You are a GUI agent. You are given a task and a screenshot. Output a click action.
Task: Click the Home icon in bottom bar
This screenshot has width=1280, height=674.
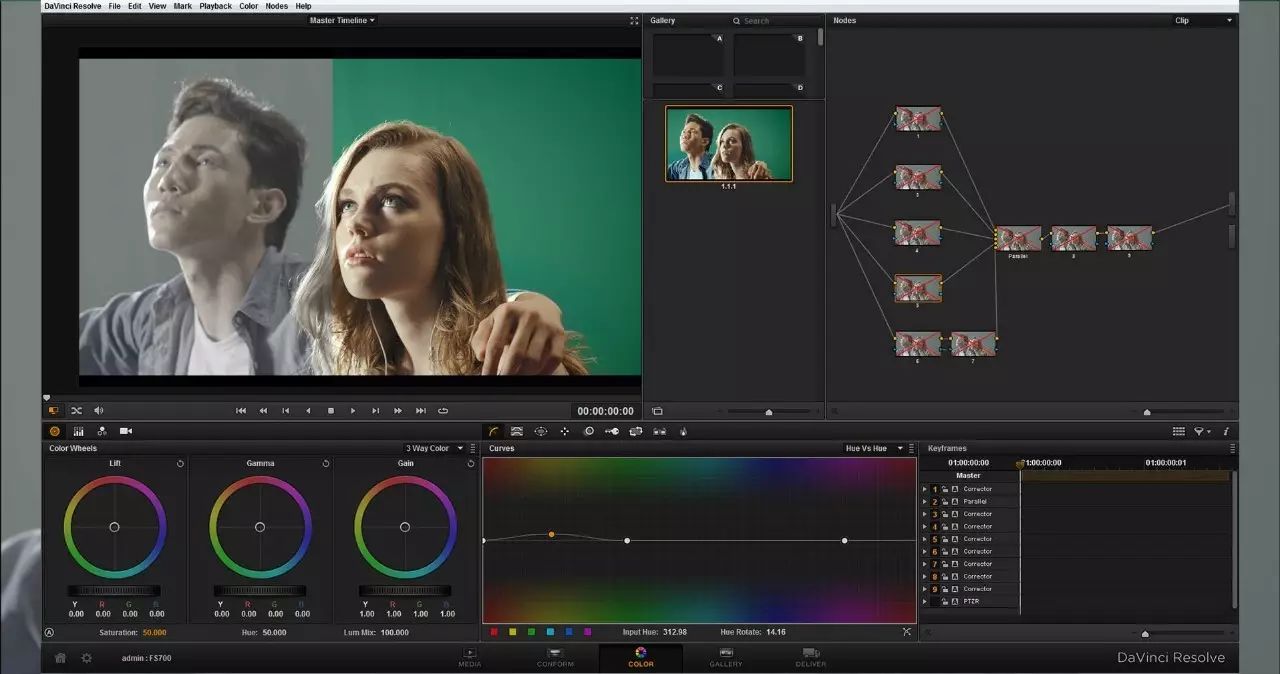tap(61, 658)
